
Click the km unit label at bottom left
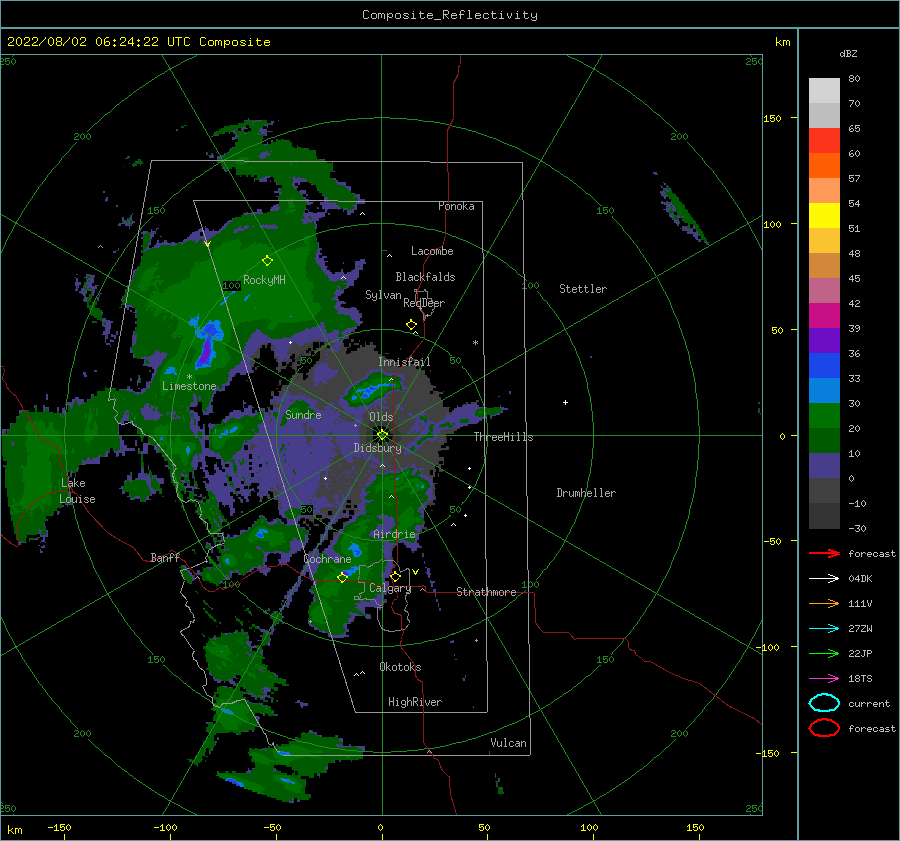[14, 830]
